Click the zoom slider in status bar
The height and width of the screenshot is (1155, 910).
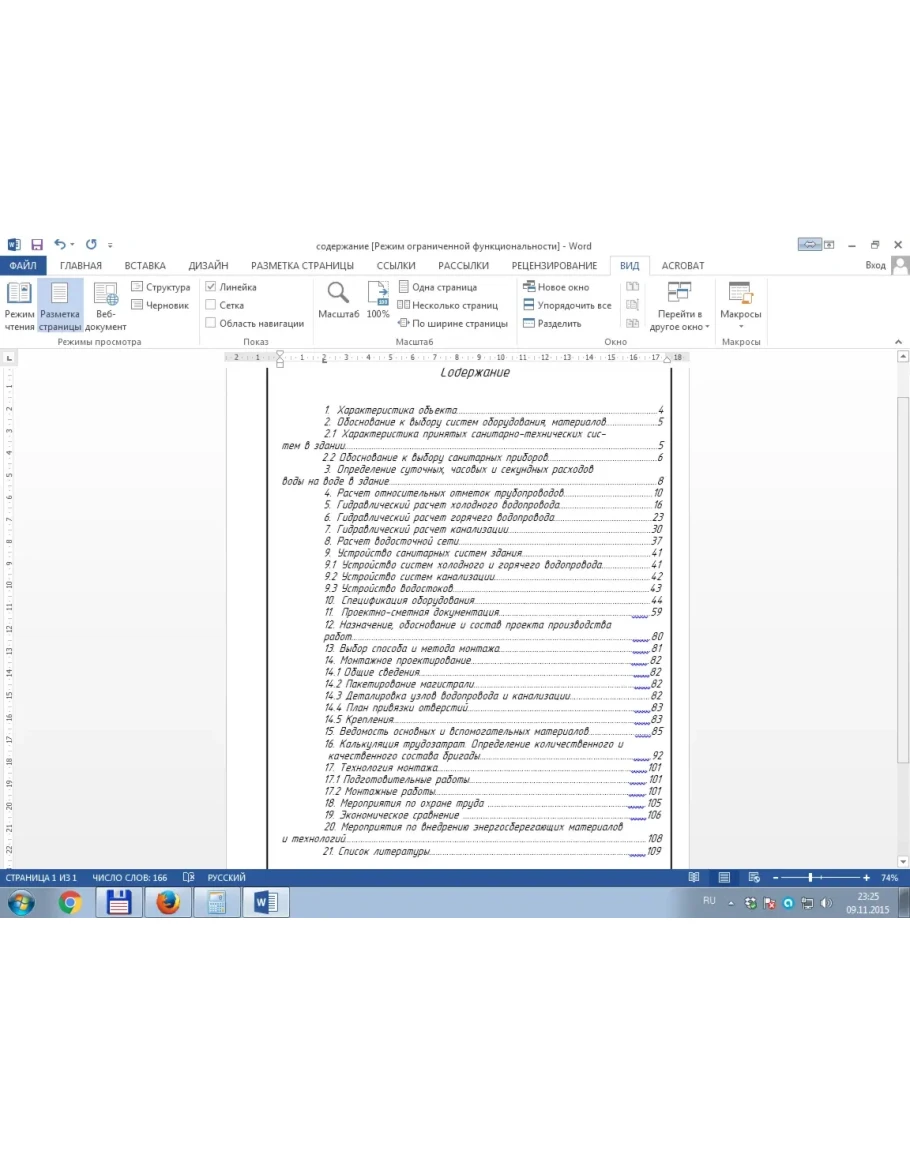[810, 877]
